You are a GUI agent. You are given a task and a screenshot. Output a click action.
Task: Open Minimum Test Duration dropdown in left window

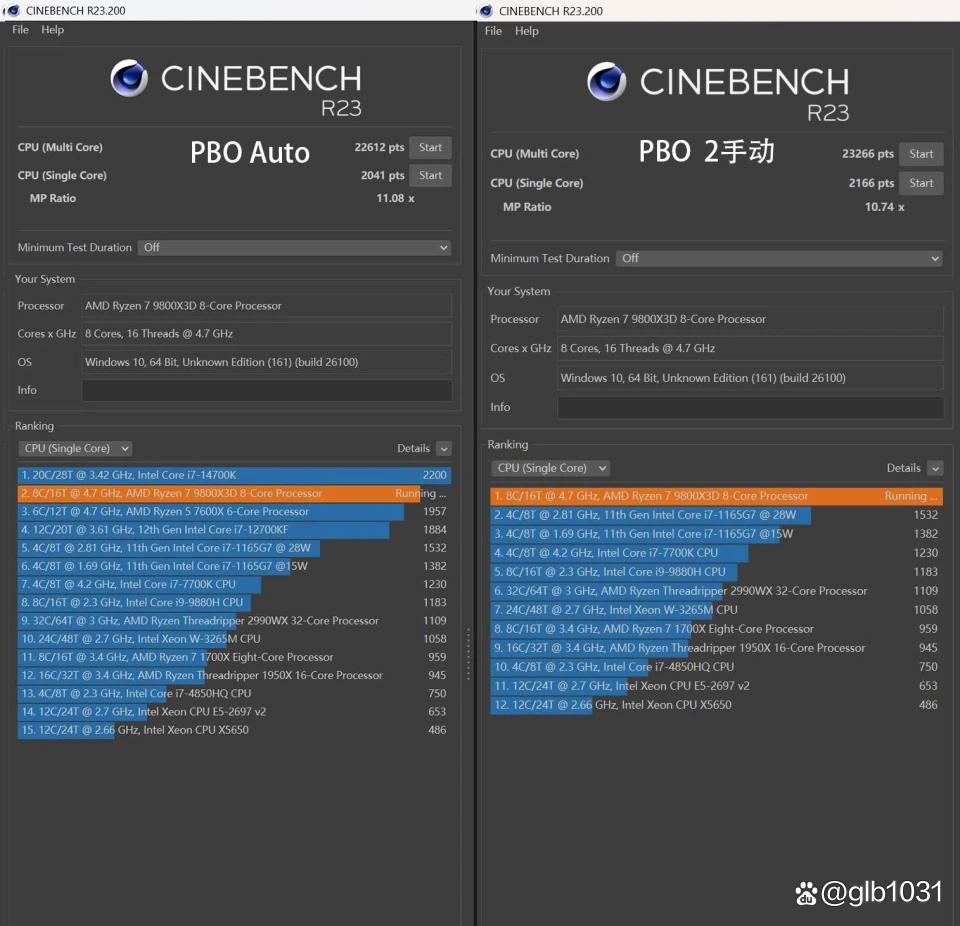pyautogui.click(x=294, y=247)
